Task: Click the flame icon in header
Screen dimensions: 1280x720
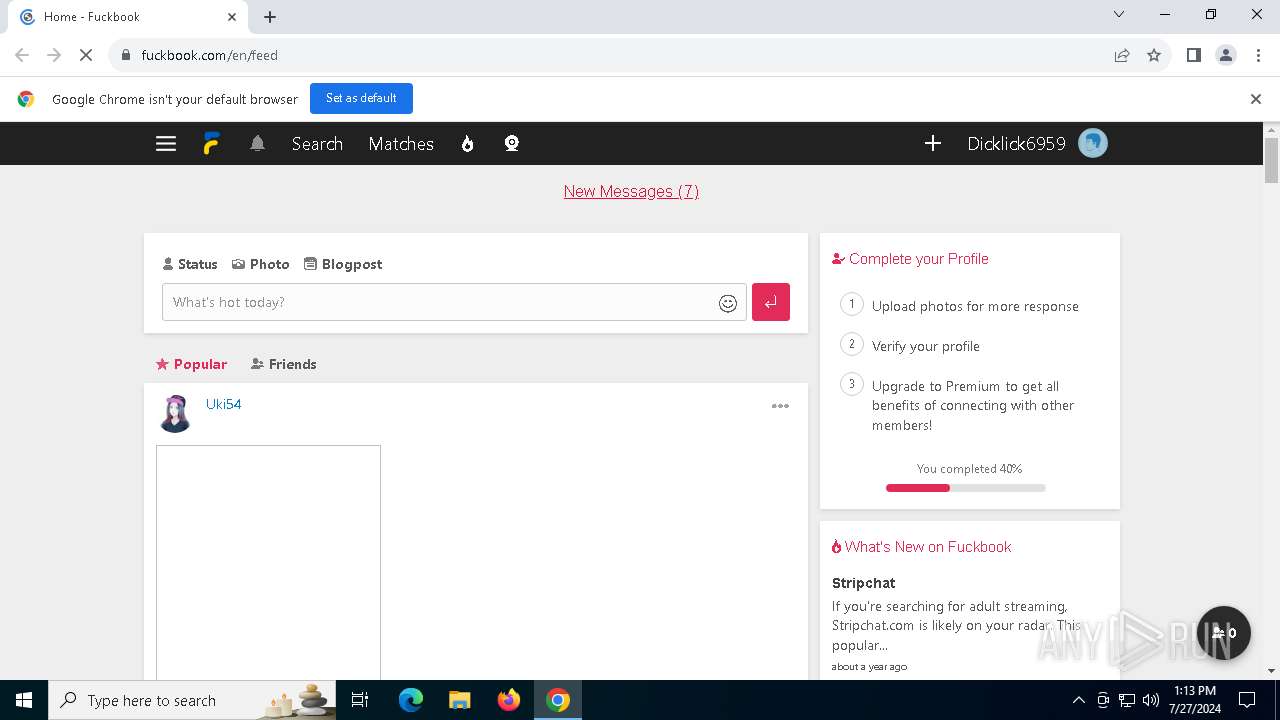Action: pos(467,144)
